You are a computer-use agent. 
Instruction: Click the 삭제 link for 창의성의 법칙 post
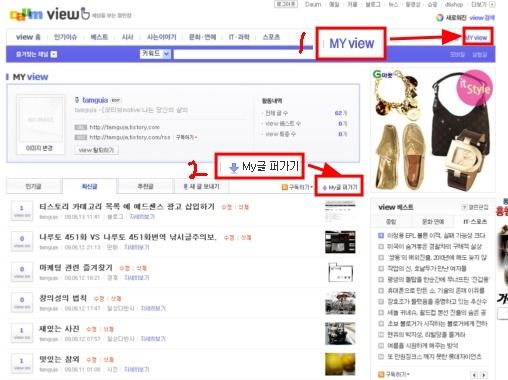point(116,299)
